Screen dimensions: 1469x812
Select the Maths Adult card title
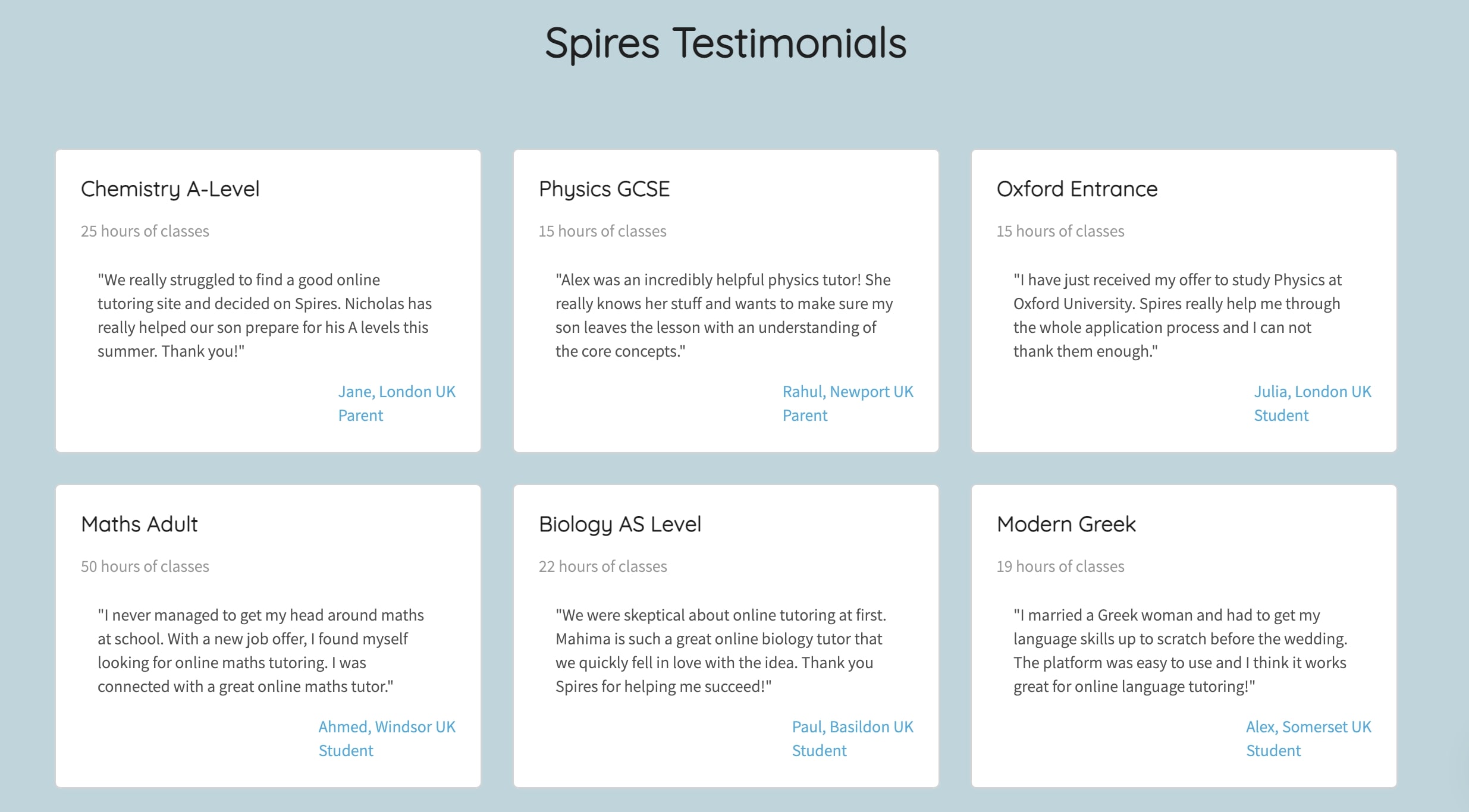click(x=139, y=524)
